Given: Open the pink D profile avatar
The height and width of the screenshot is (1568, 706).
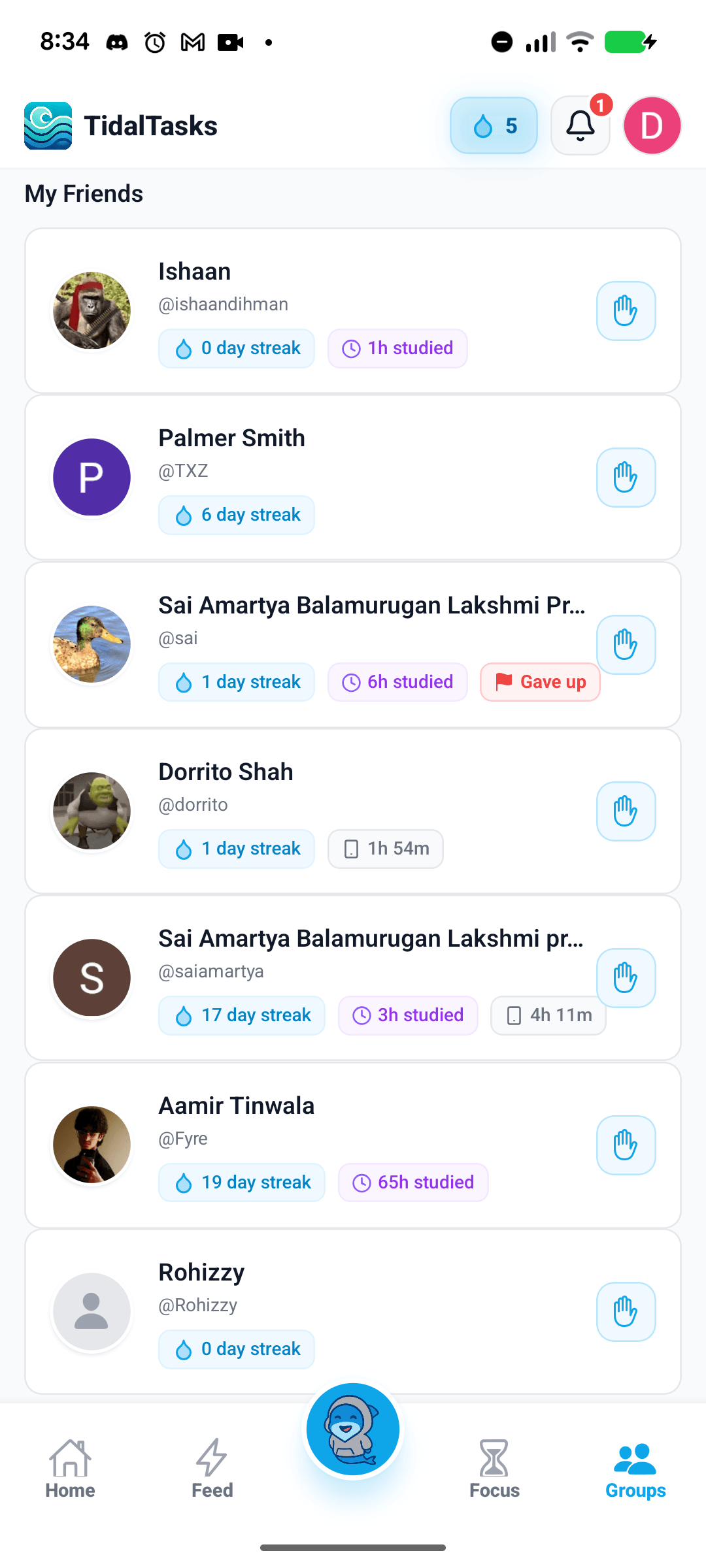Looking at the screenshot, I should (x=652, y=125).
